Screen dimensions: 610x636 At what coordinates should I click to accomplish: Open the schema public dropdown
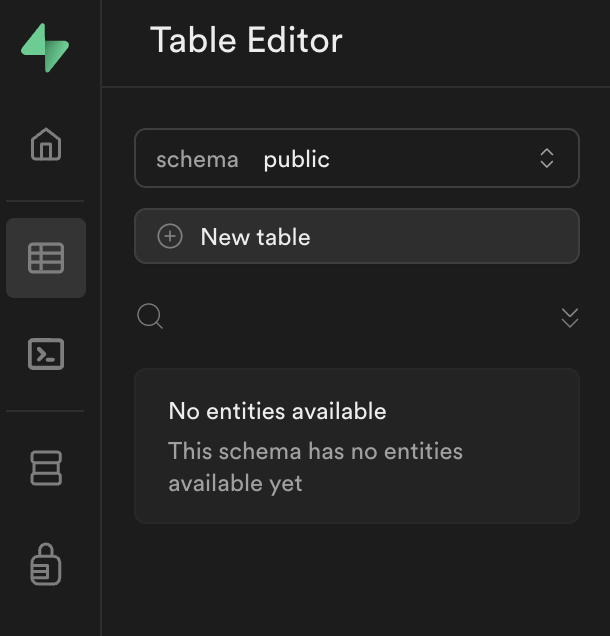tap(356, 158)
